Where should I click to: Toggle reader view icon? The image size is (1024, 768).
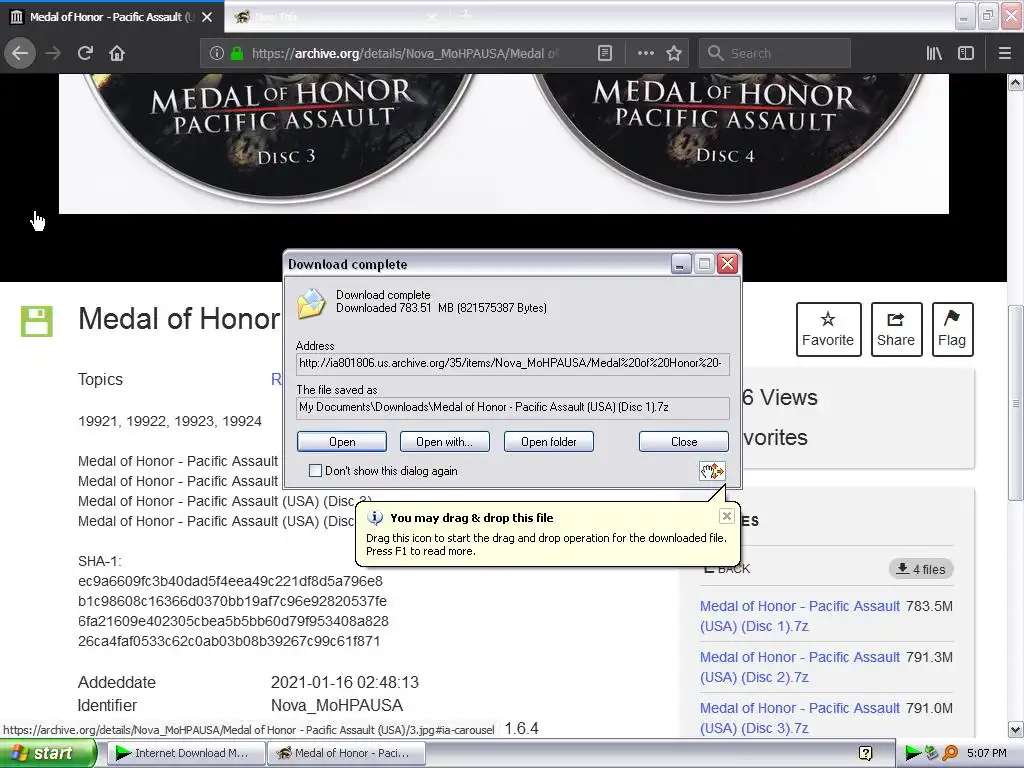click(605, 54)
